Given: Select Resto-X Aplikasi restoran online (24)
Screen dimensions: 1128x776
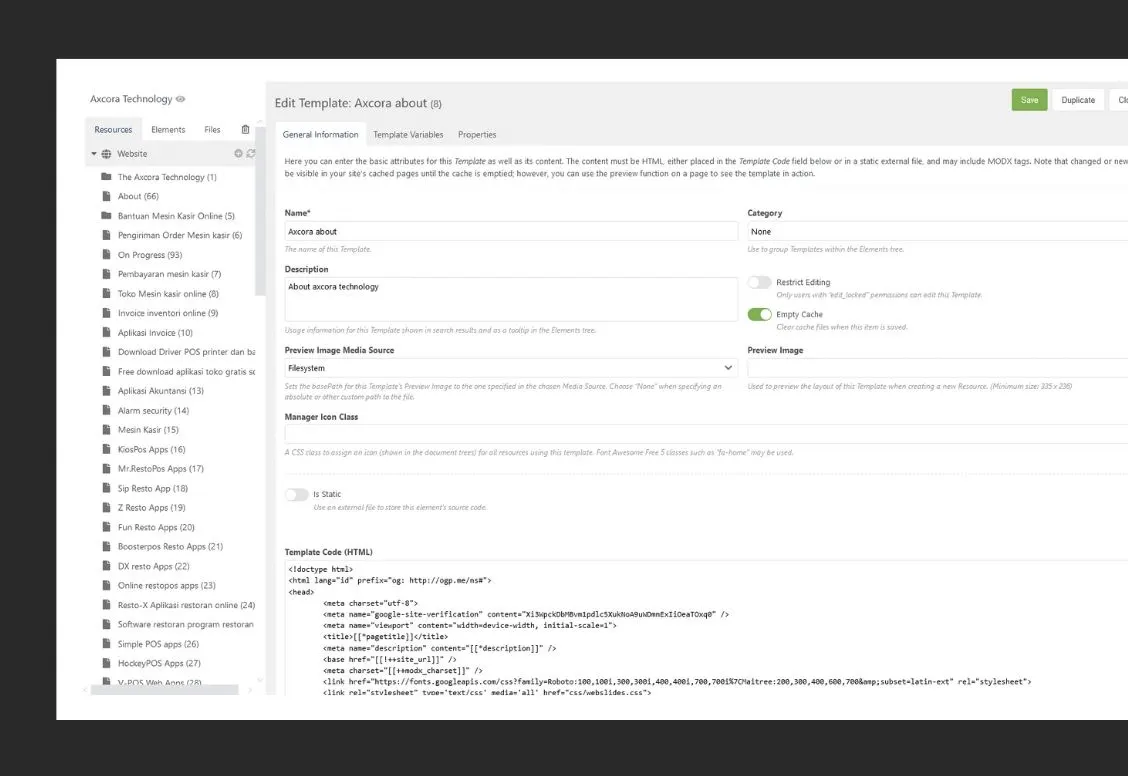Looking at the screenshot, I should [186, 605].
